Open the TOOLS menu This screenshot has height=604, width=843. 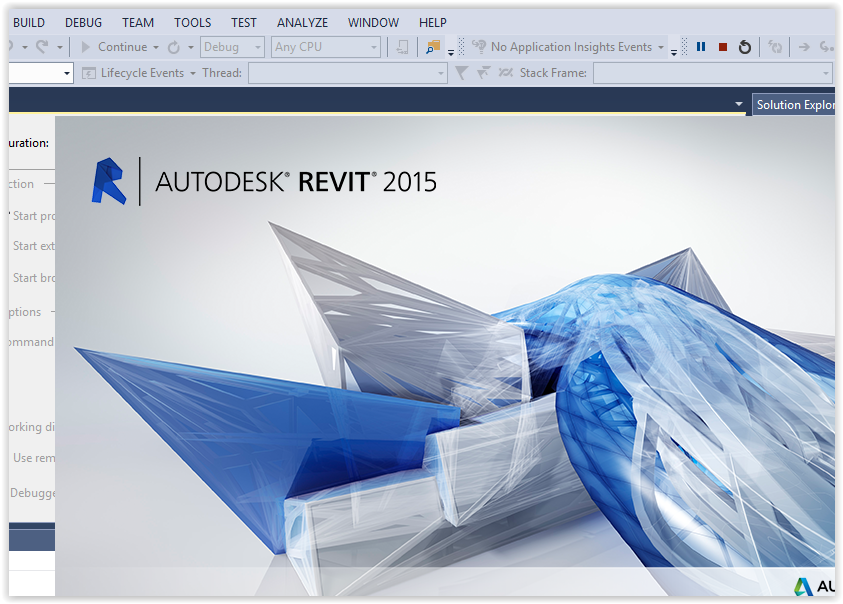[x=192, y=23]
